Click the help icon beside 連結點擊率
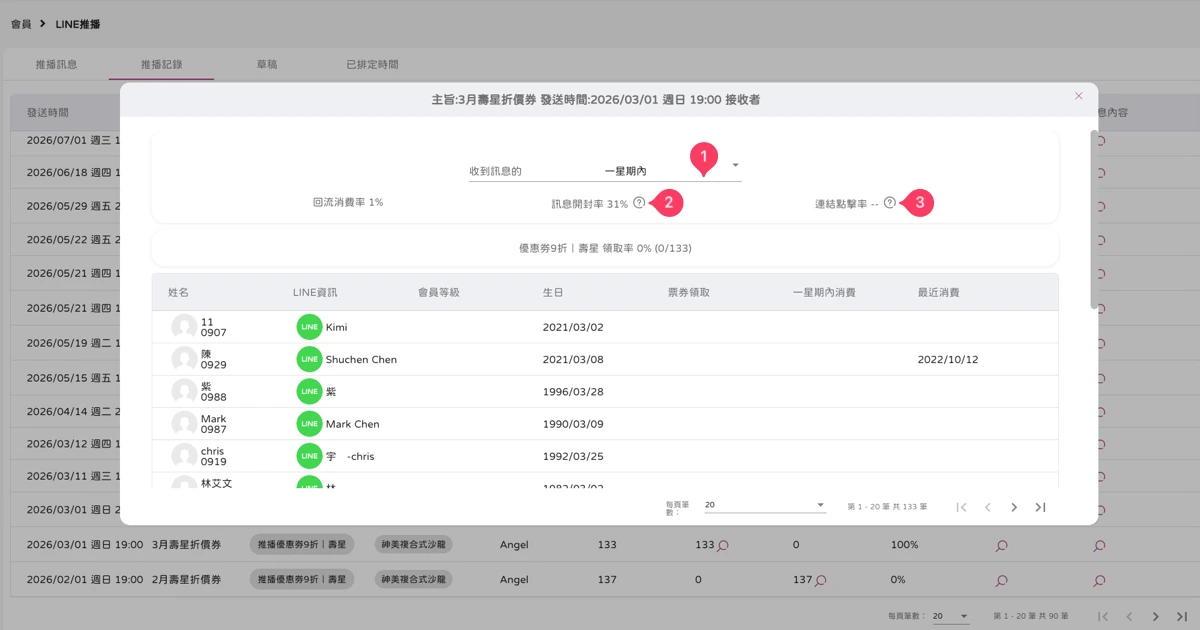The image size is (1200, 630). 889,203
